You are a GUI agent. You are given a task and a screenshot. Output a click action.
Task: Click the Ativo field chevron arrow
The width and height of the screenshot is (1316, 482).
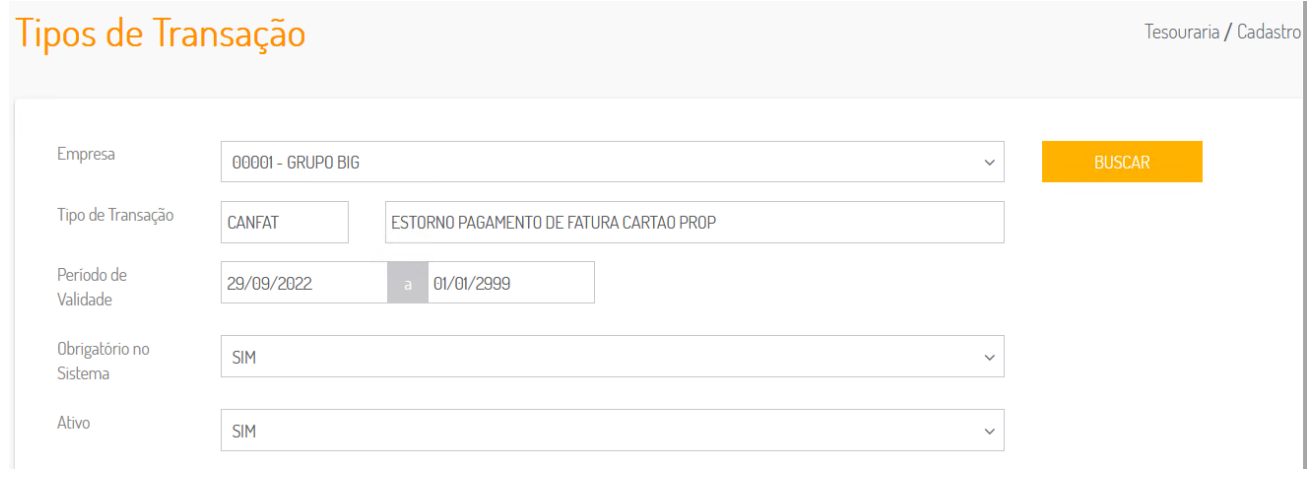coord(989,432)
